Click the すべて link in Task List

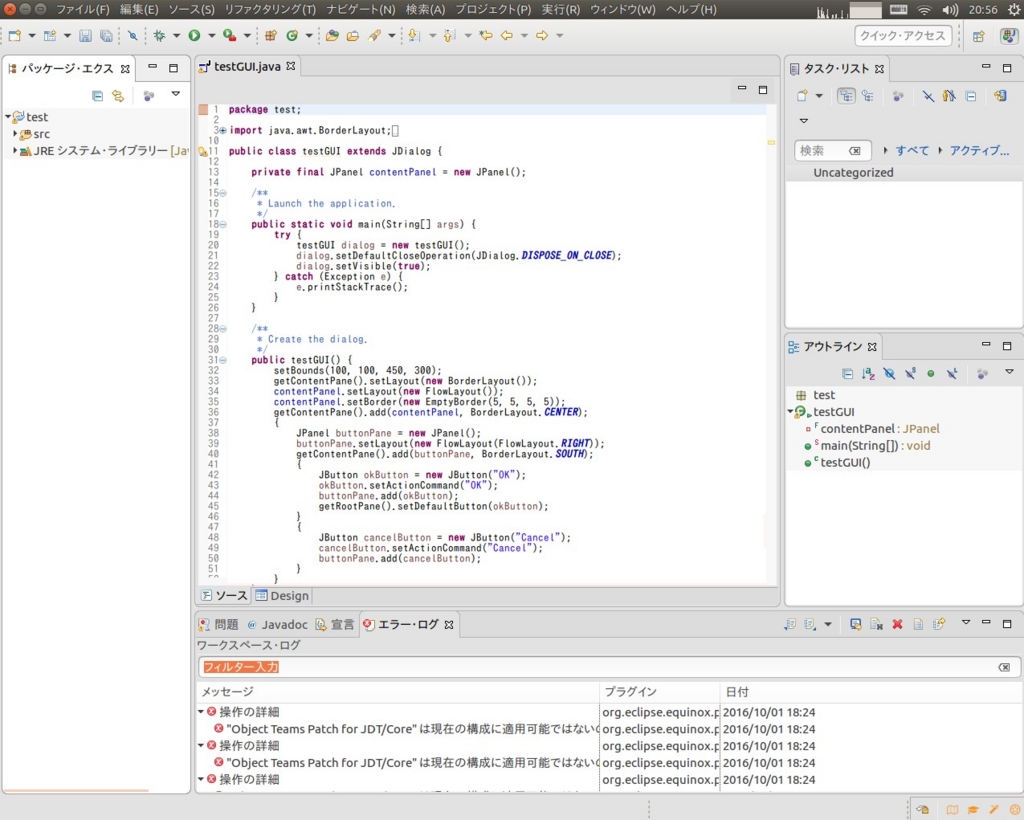pyautogui.click(x=912, y=150)
